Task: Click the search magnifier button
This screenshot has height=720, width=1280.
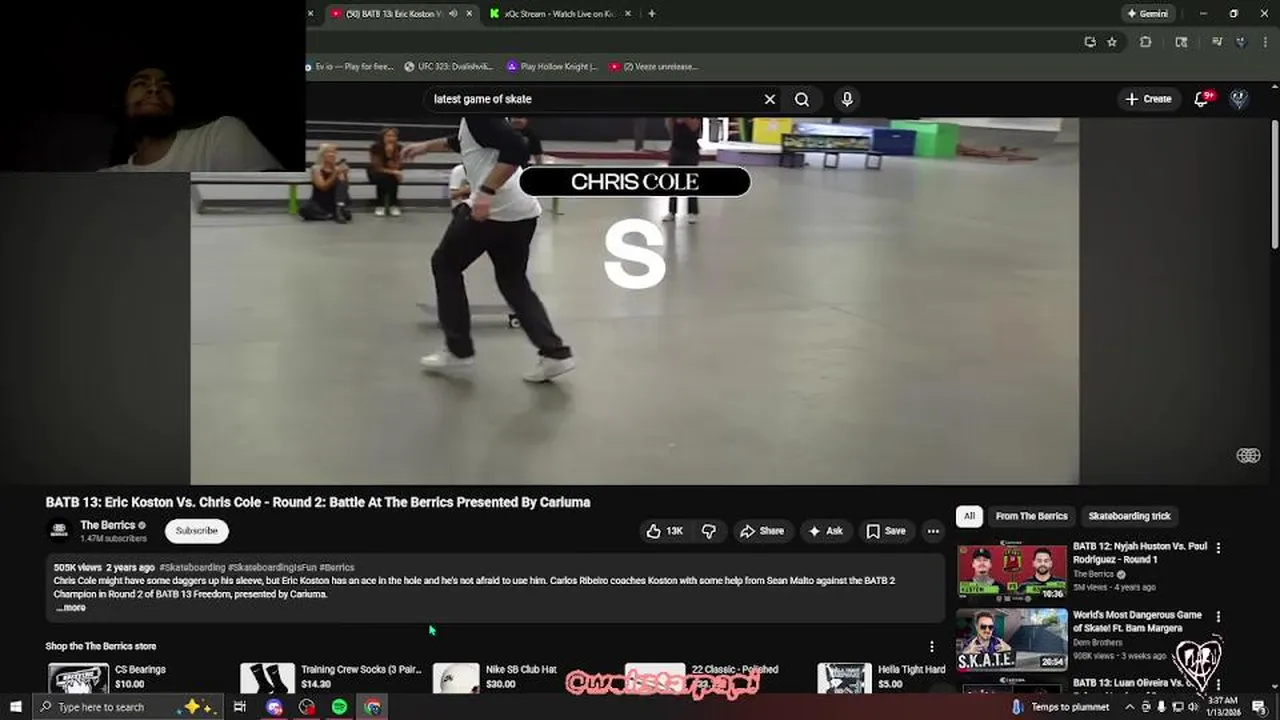Action: [802, 99]
